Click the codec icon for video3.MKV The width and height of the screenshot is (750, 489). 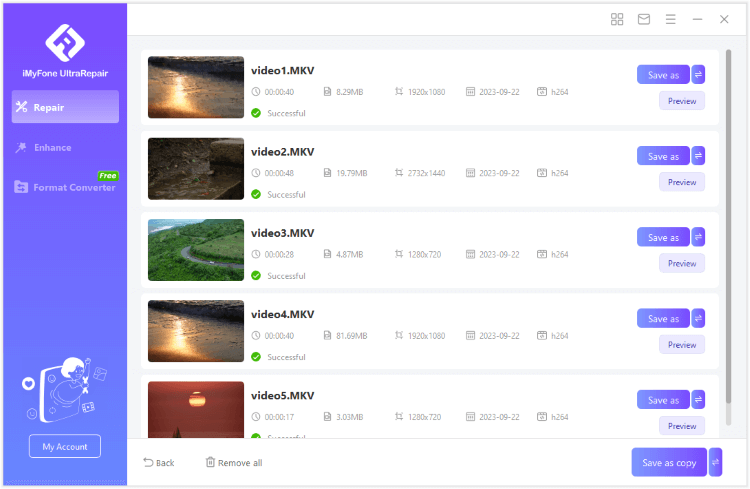click(541, 254)
